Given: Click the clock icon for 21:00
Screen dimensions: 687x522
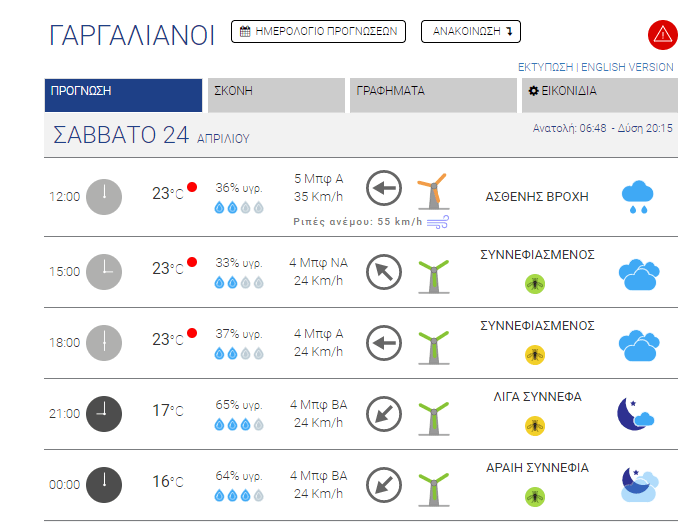Looking at the screenshot, I should click(104, 414).
